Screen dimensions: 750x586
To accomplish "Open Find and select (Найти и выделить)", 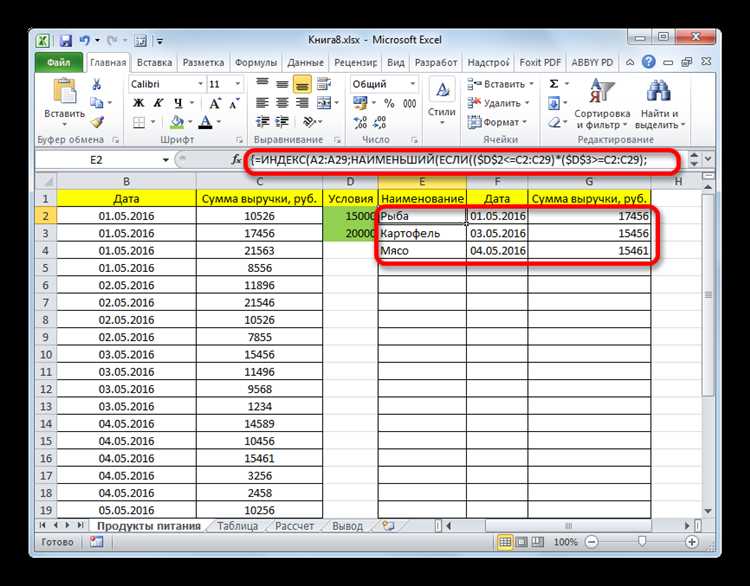I will pos(660,104).
